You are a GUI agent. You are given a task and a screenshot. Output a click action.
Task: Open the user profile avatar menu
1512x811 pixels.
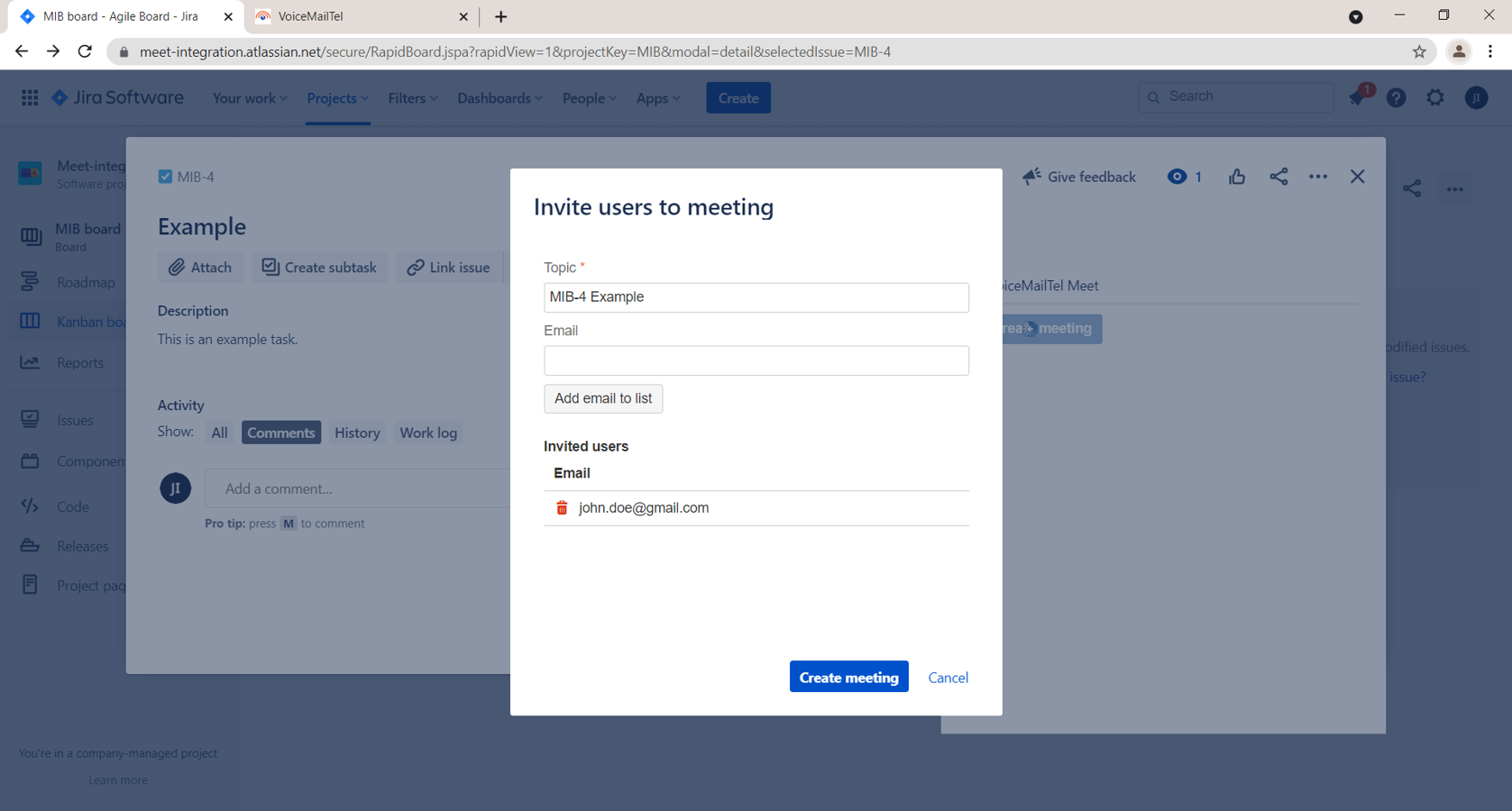[x=1476, y=97]
